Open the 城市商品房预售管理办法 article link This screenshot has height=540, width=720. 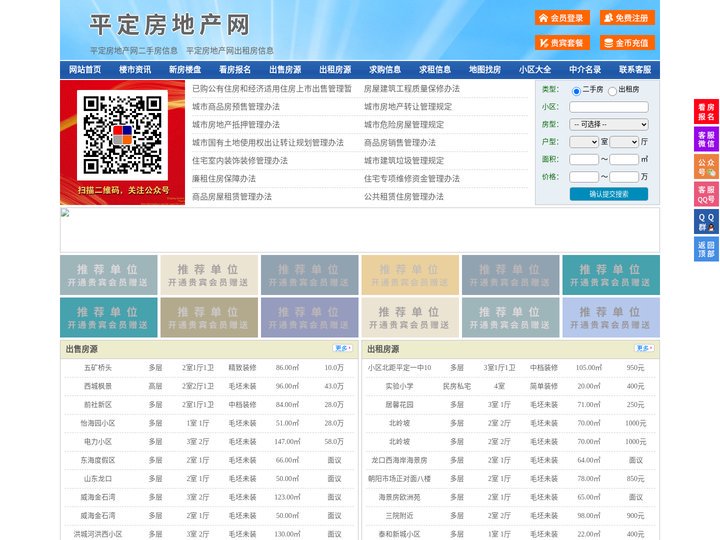click(x=236, y=107)
